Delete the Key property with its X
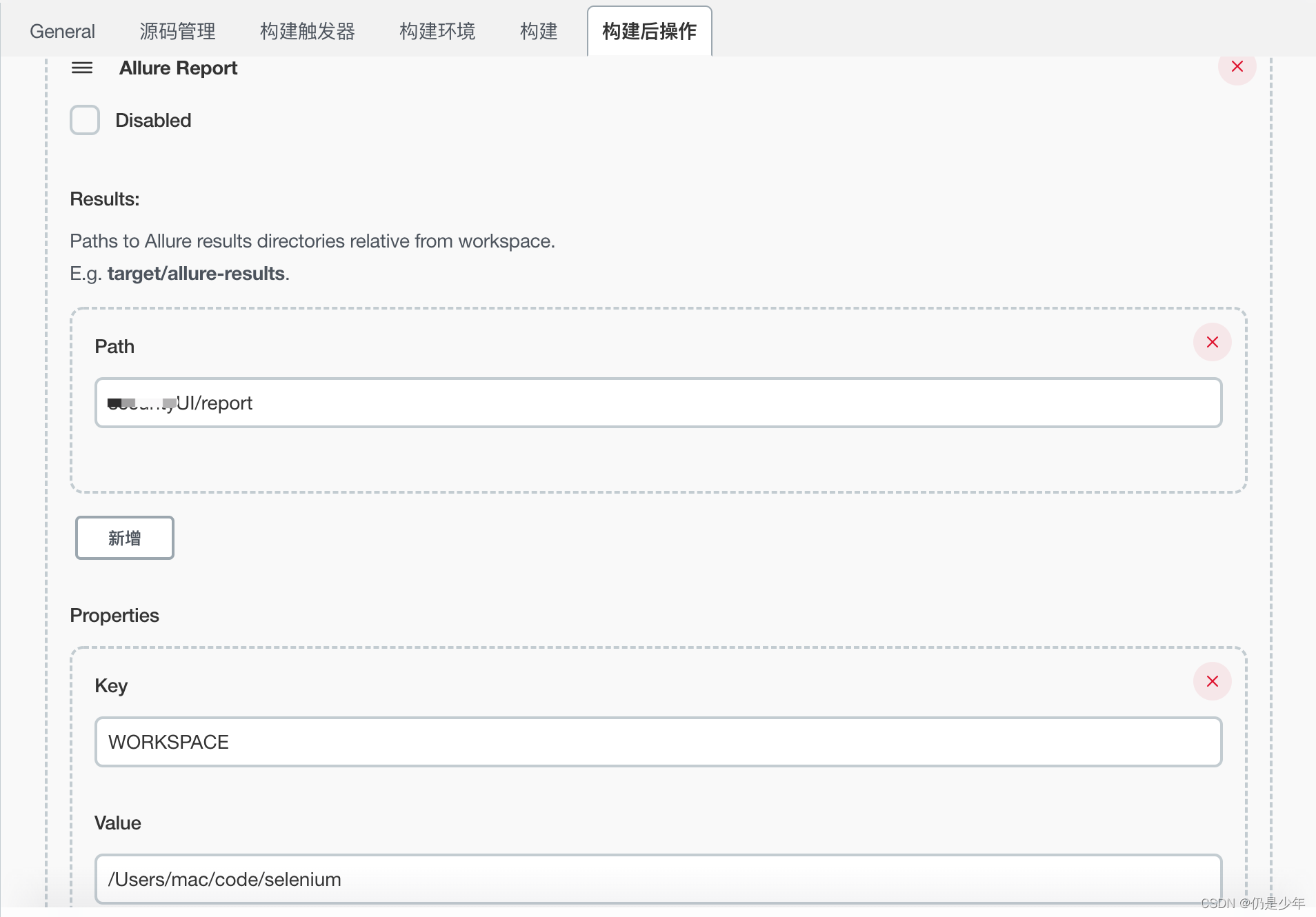 [1212, 681]
